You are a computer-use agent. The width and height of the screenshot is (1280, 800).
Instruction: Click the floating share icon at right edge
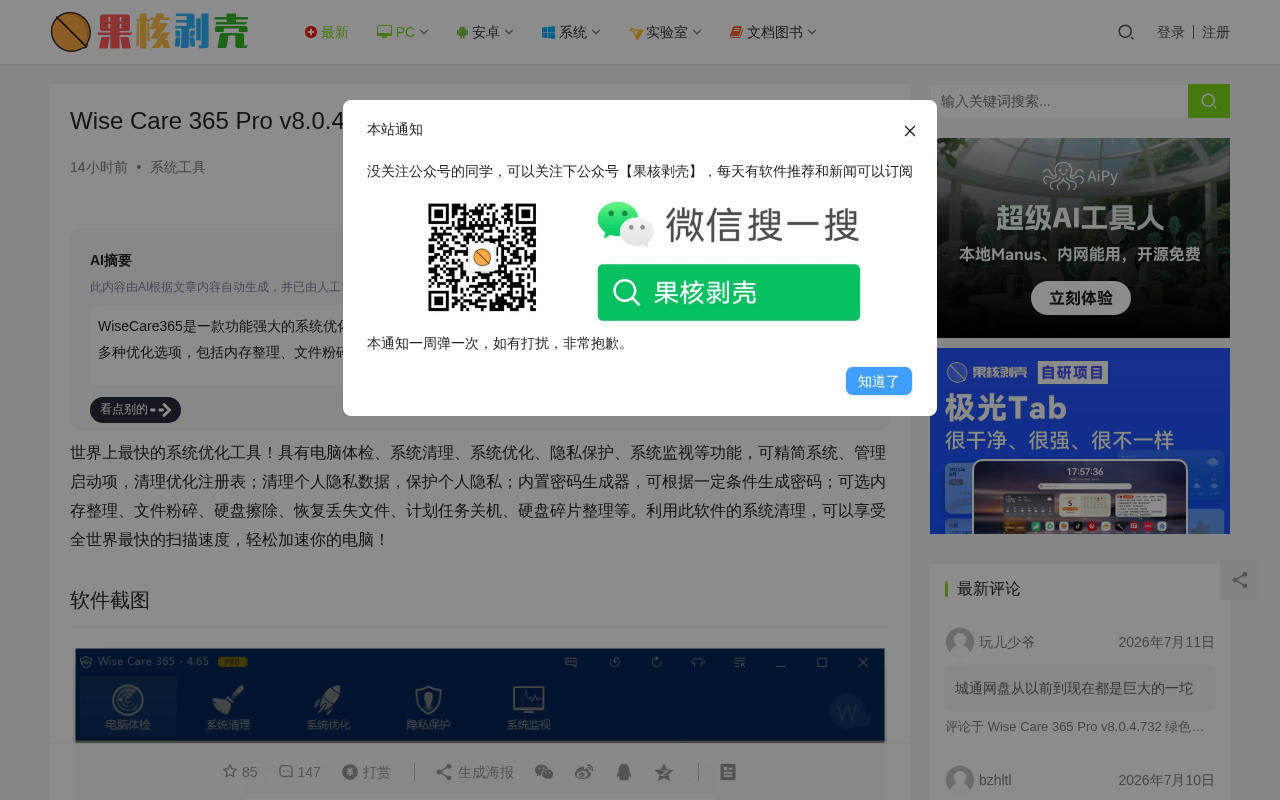(1240, 580)
